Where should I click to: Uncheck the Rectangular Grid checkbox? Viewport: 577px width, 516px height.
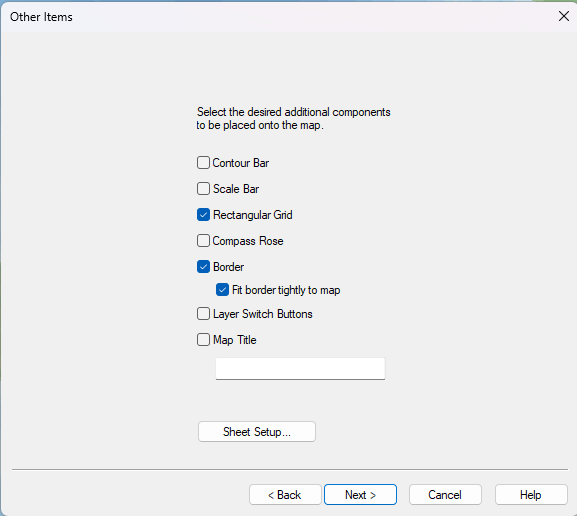click(203, 215)
